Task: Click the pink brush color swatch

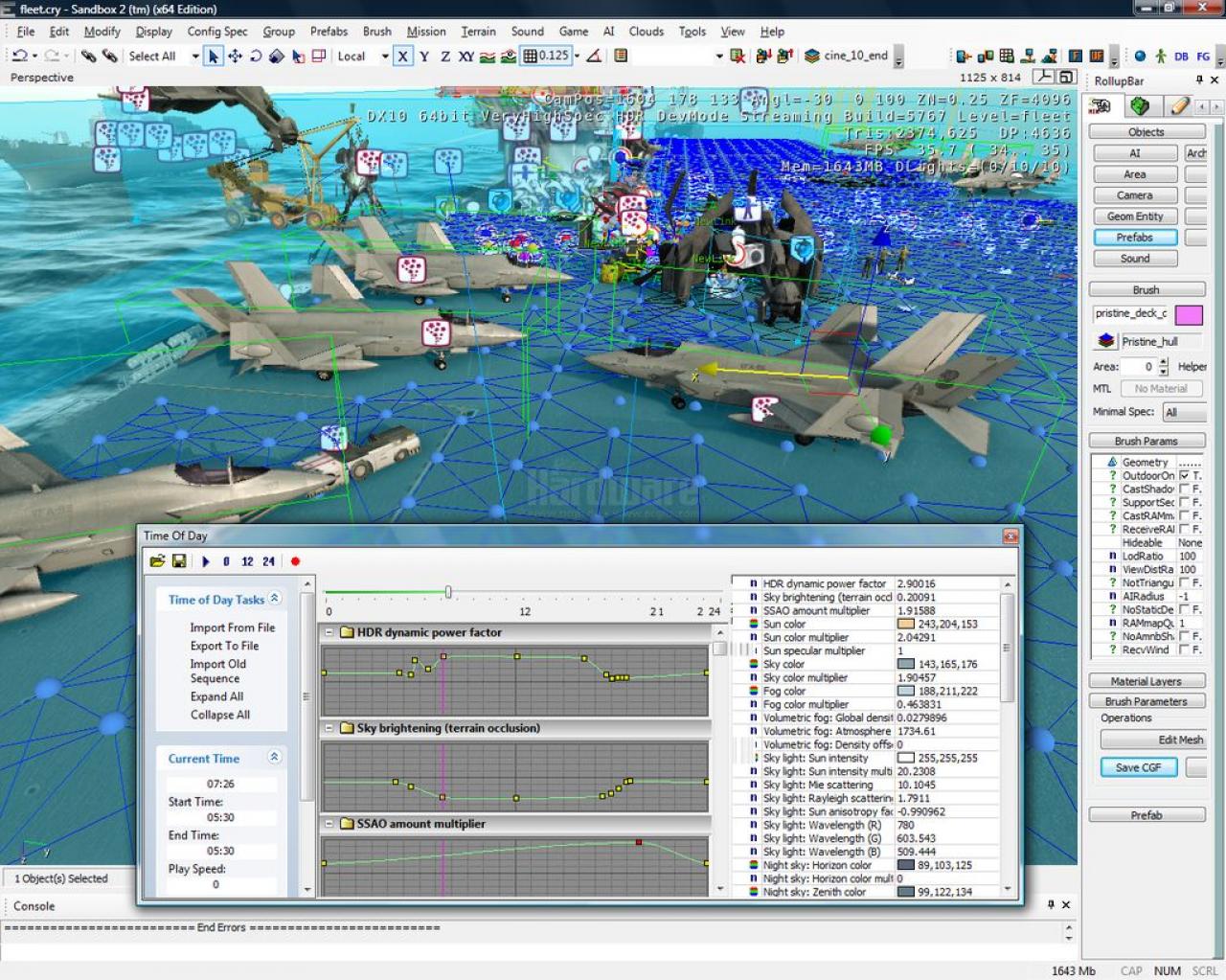Action: pyautogui.click(x=1189, y=315)
